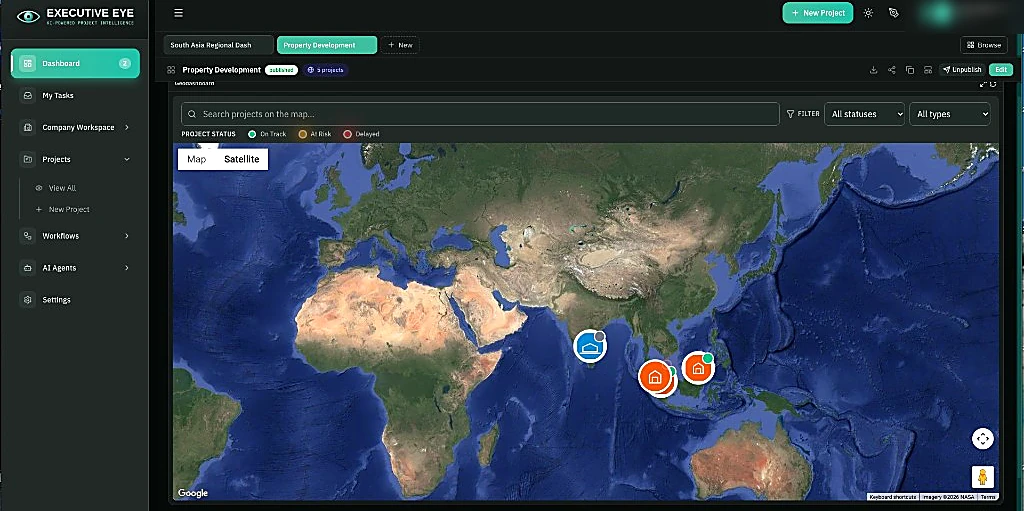Click the Company Workspace briefcase icon

coord(27,127)
